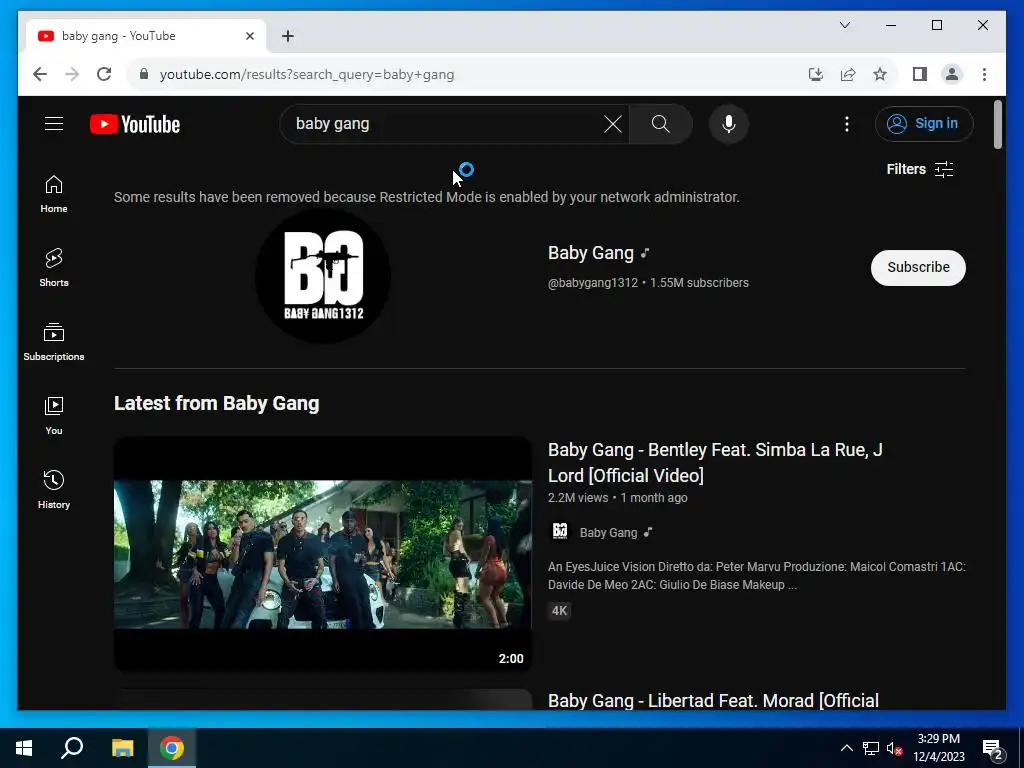Image resolution: width=1024 pixels, height=768 pixels.
Task: Start voice search with the microphone icon
Action: [729, 124]
